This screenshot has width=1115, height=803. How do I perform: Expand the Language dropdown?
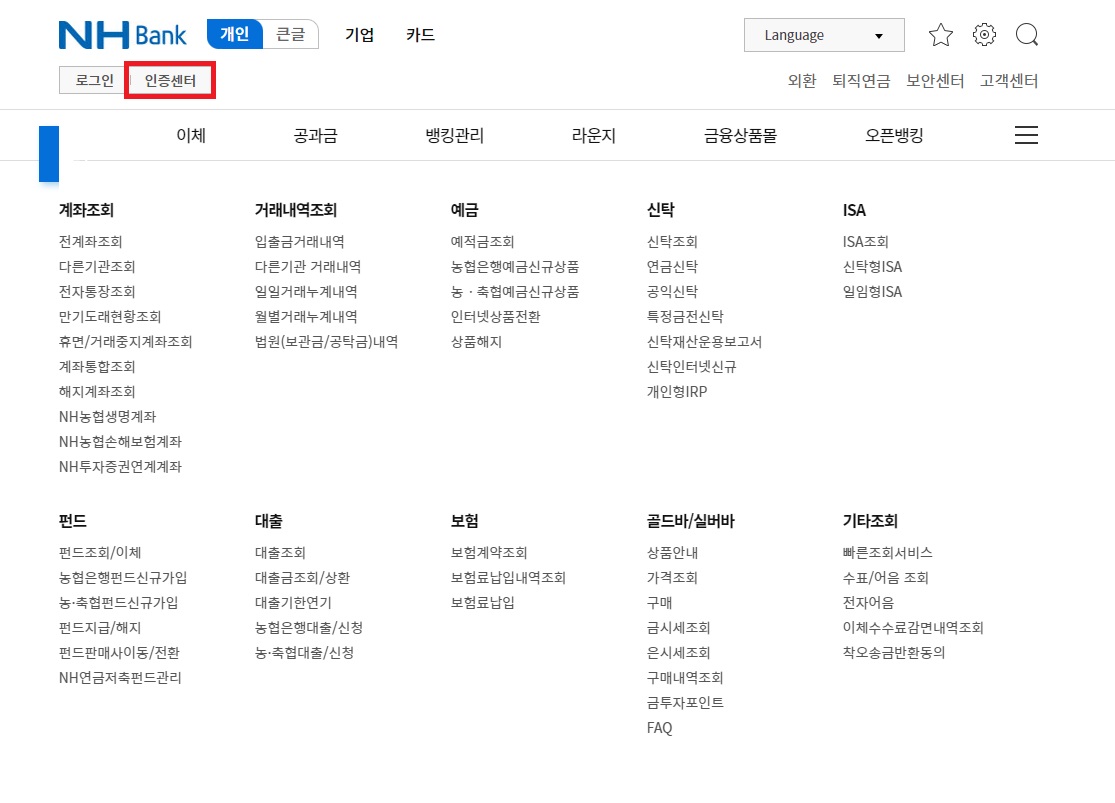[824, 35]
